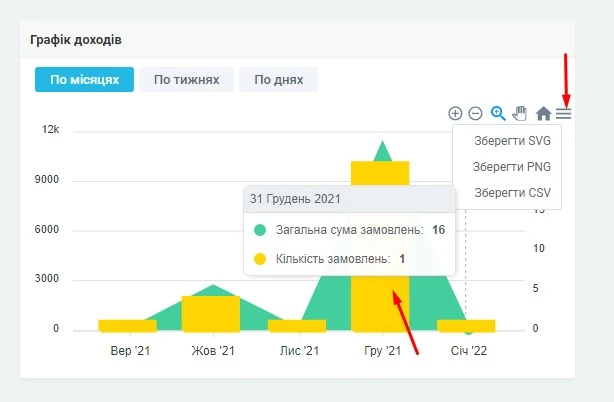Toggle the chart hamburger export menu
Screen dimensions: 614x402
tap(564, 114)
